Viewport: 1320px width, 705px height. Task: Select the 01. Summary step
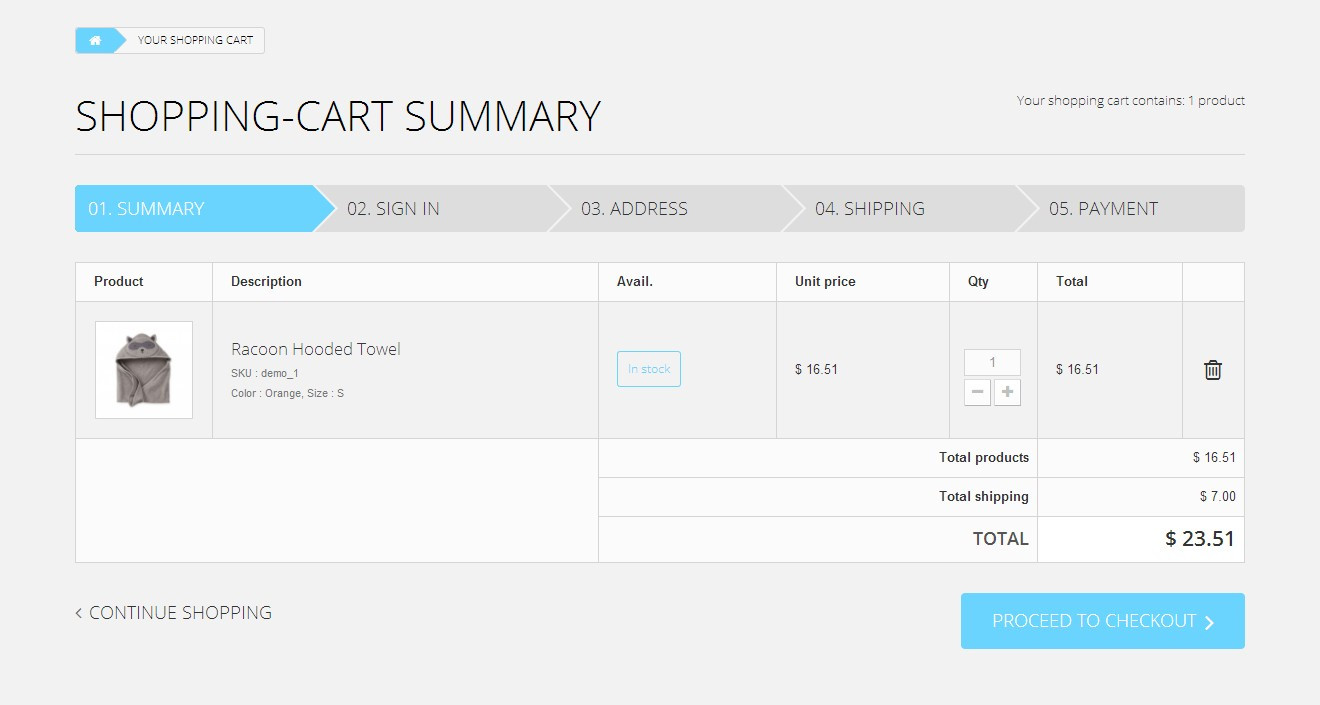click(x=146, y=209)
